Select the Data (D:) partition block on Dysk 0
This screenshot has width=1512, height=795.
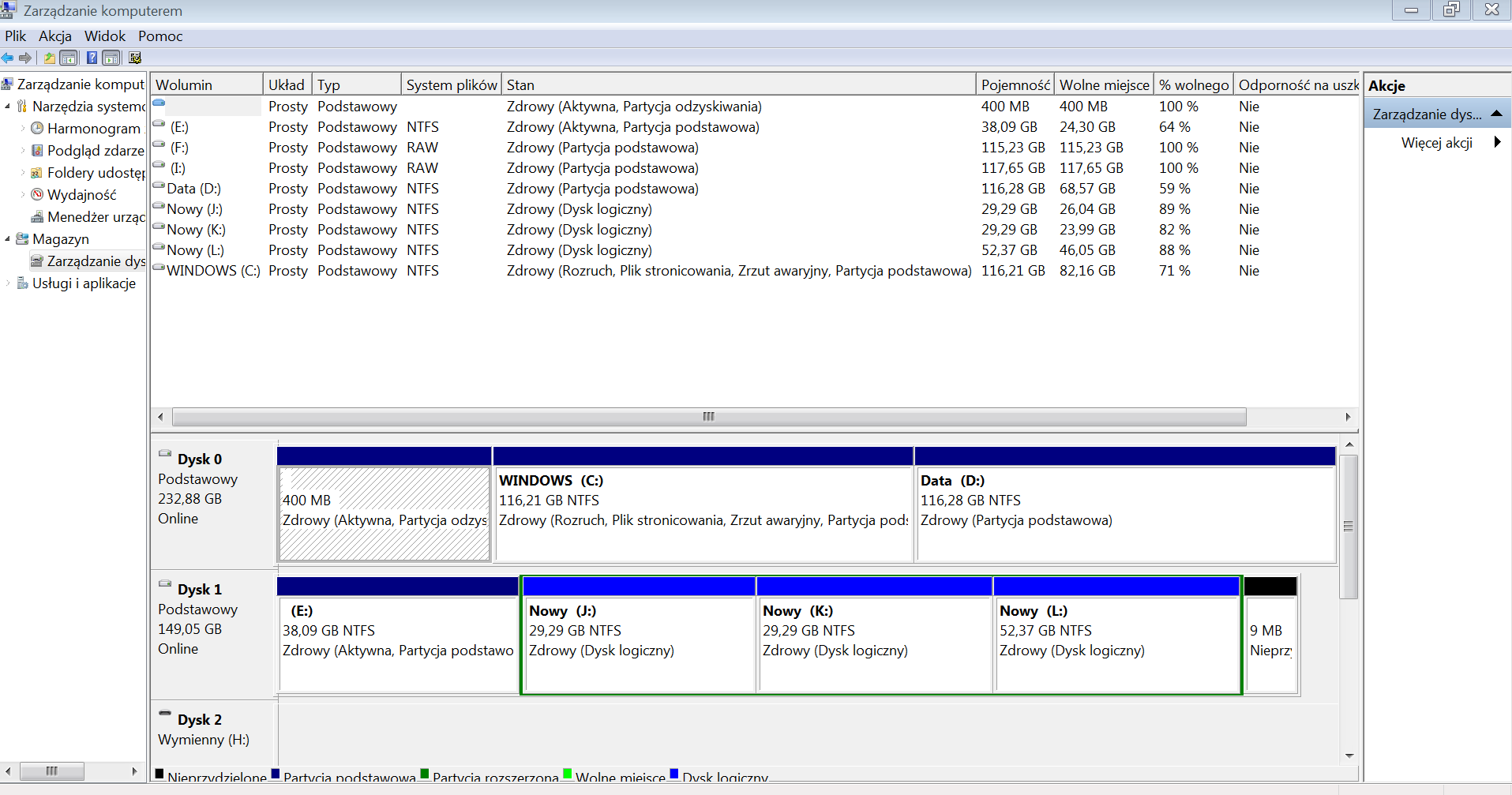tap(1125, 504)
